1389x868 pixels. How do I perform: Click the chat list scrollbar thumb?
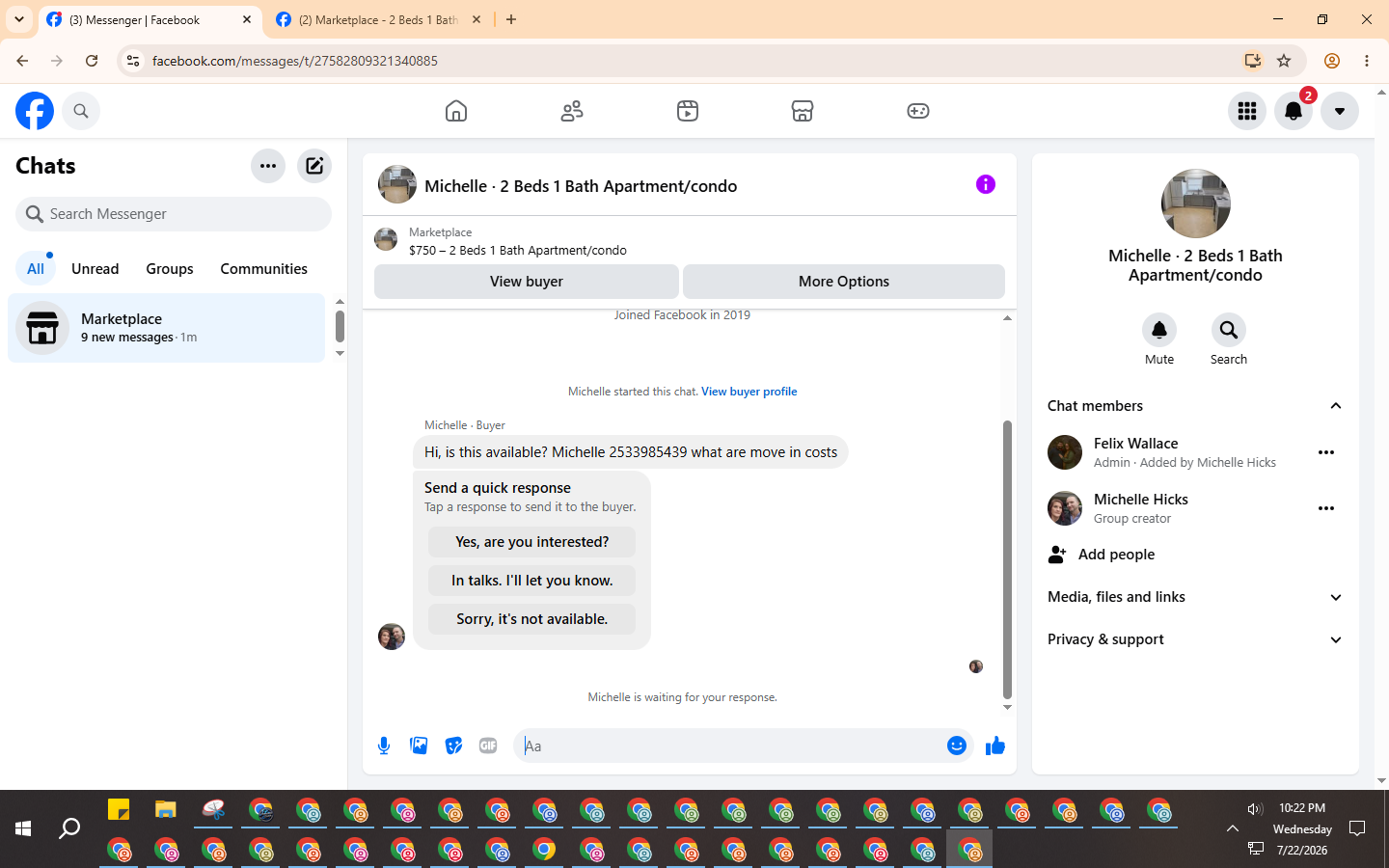340,326
